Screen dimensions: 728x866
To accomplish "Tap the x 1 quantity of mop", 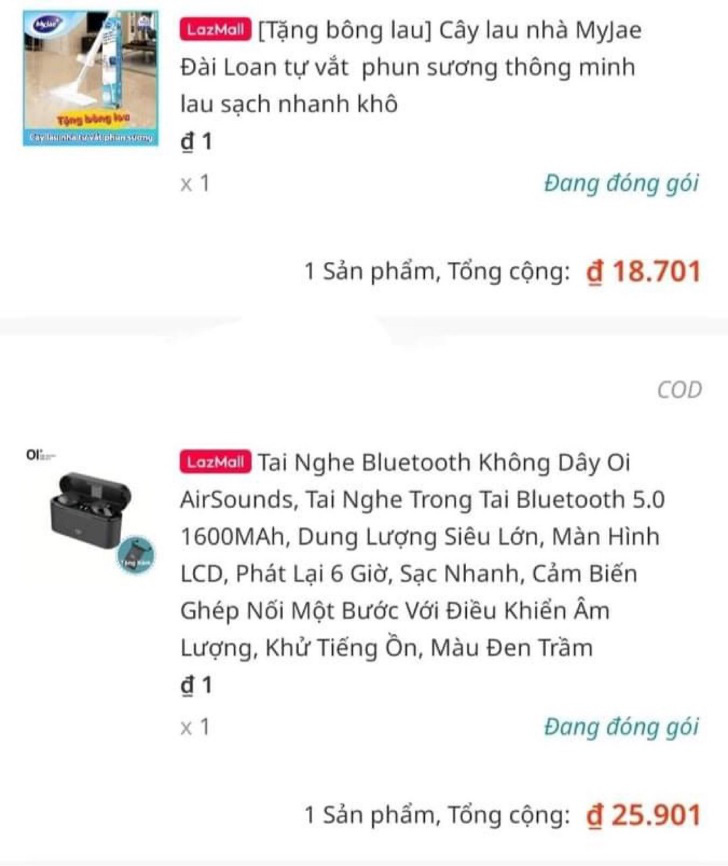I will point(195,183).
